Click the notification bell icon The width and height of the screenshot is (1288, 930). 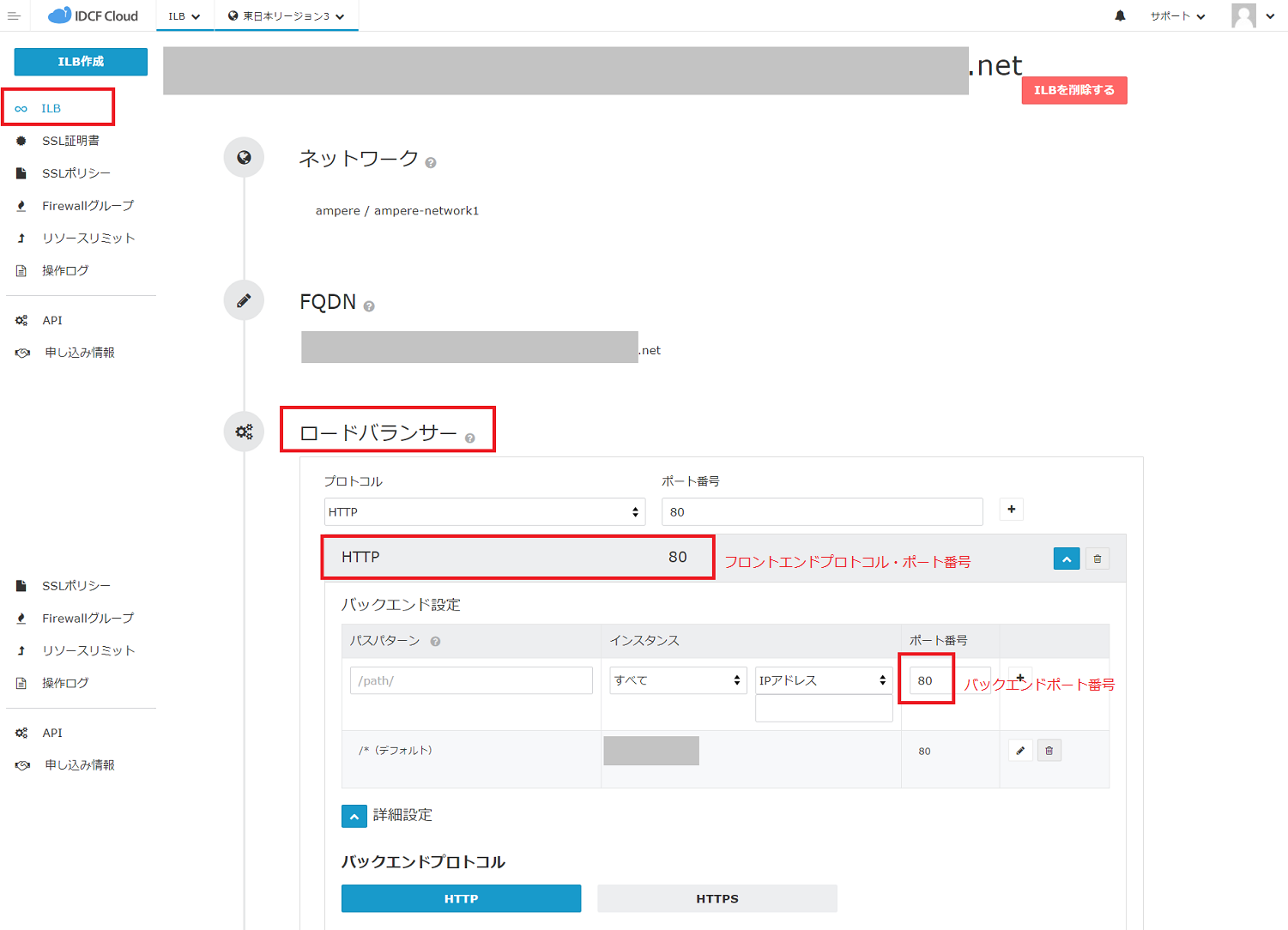pos(1120,15)
